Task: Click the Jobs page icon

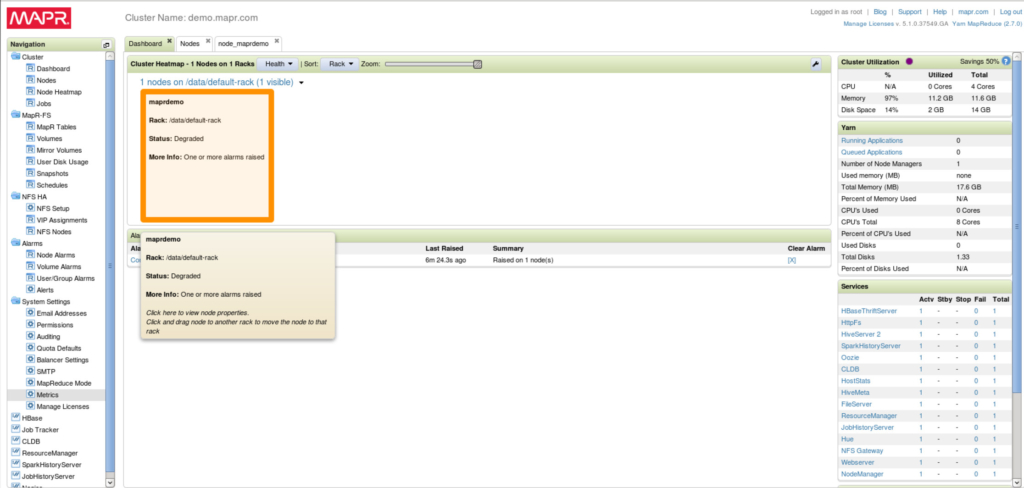Action: [30, 103]
